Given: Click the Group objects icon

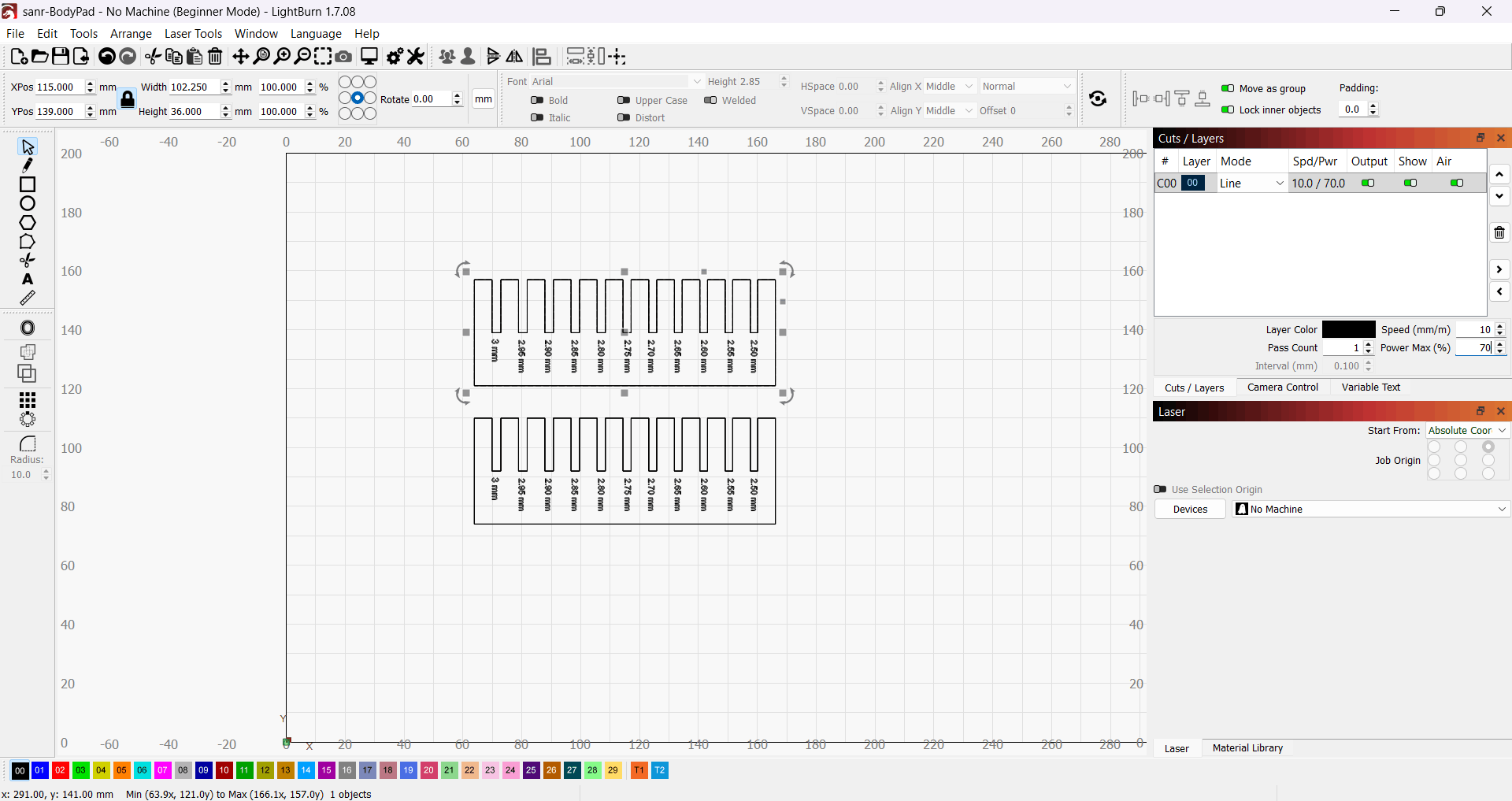Looking at the screenshot, I should 447,56.
